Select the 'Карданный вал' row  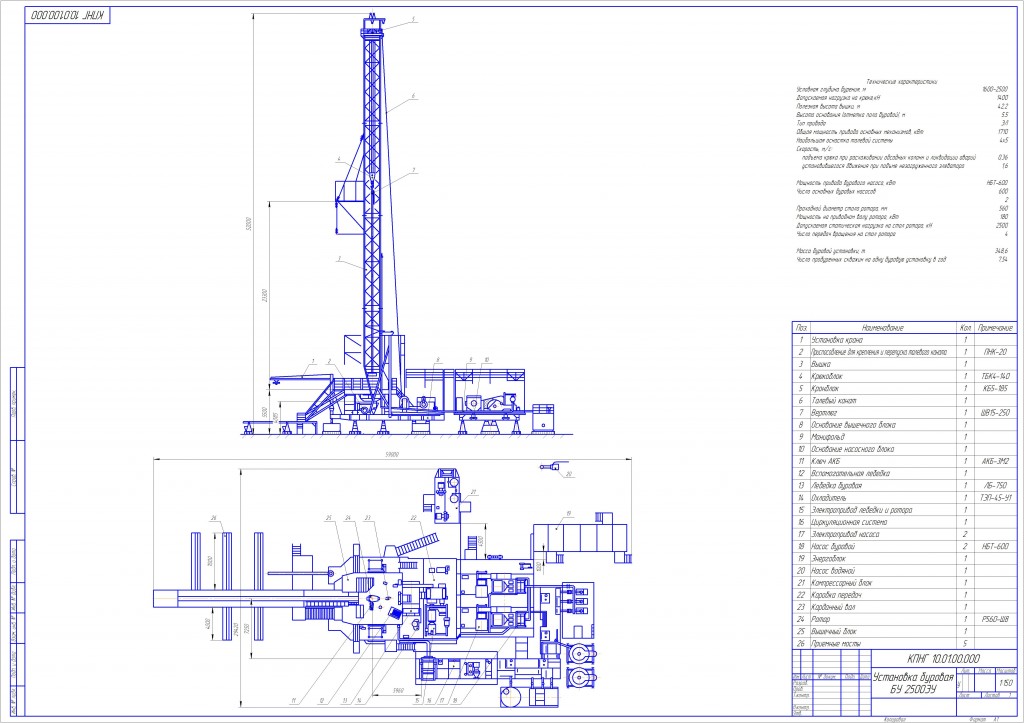tap(833, 607)
